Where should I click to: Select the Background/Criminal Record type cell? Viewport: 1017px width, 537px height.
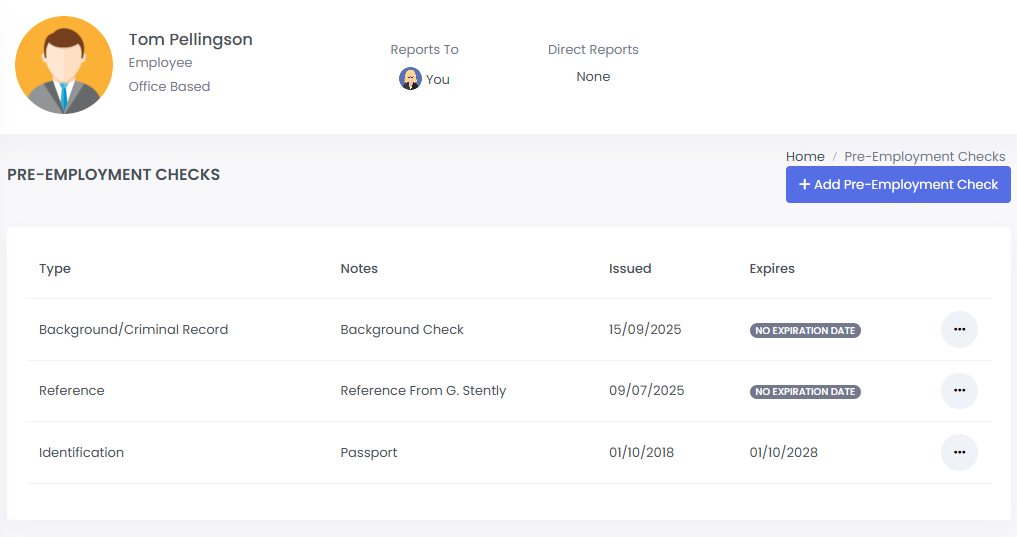click(133, 330)
